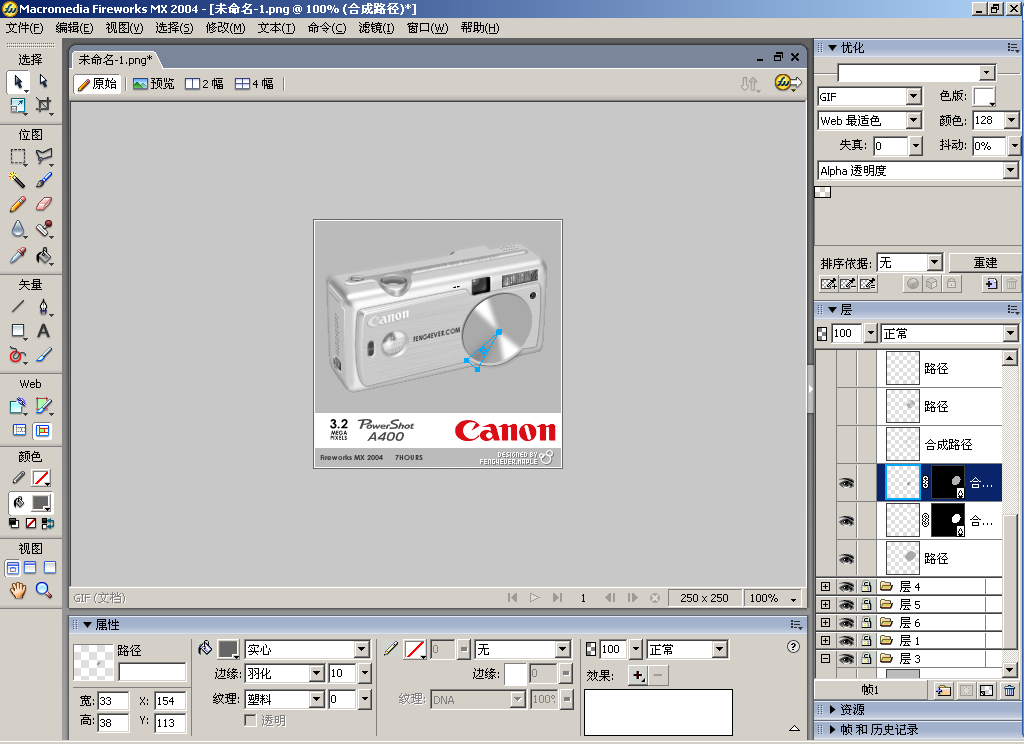Viewport: 1024px width, 744px height.
Task: Click the Properties panel help button
Action: coord(793,647)
